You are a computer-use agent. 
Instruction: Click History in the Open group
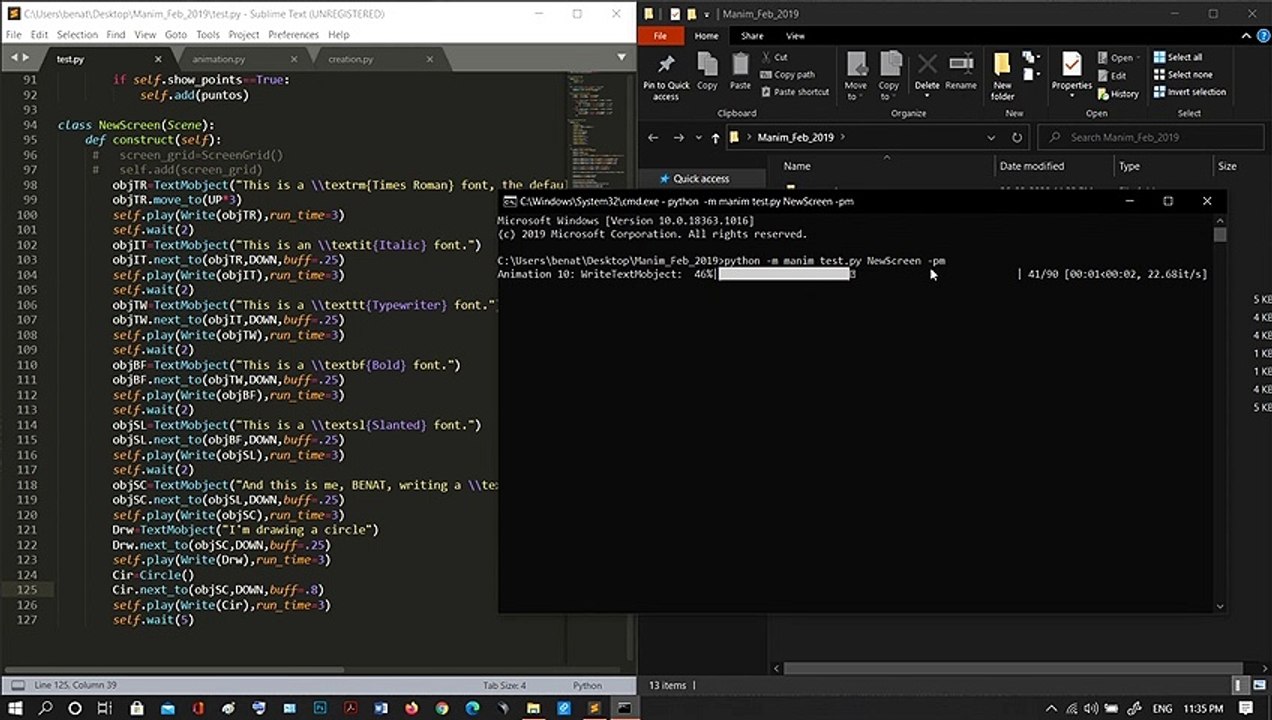click(x=1118, y=94)
